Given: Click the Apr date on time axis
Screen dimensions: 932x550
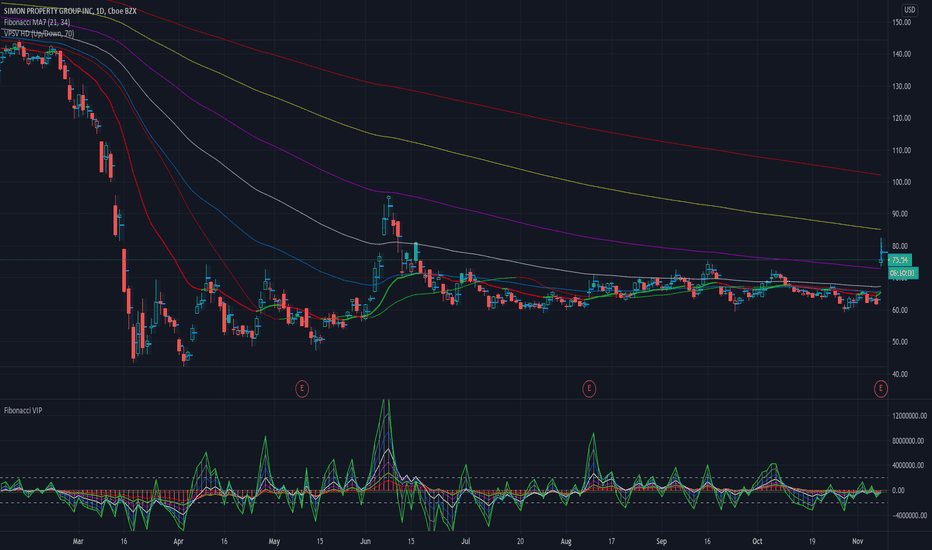Looking at the screenshot, I should [x=178, y=542].
